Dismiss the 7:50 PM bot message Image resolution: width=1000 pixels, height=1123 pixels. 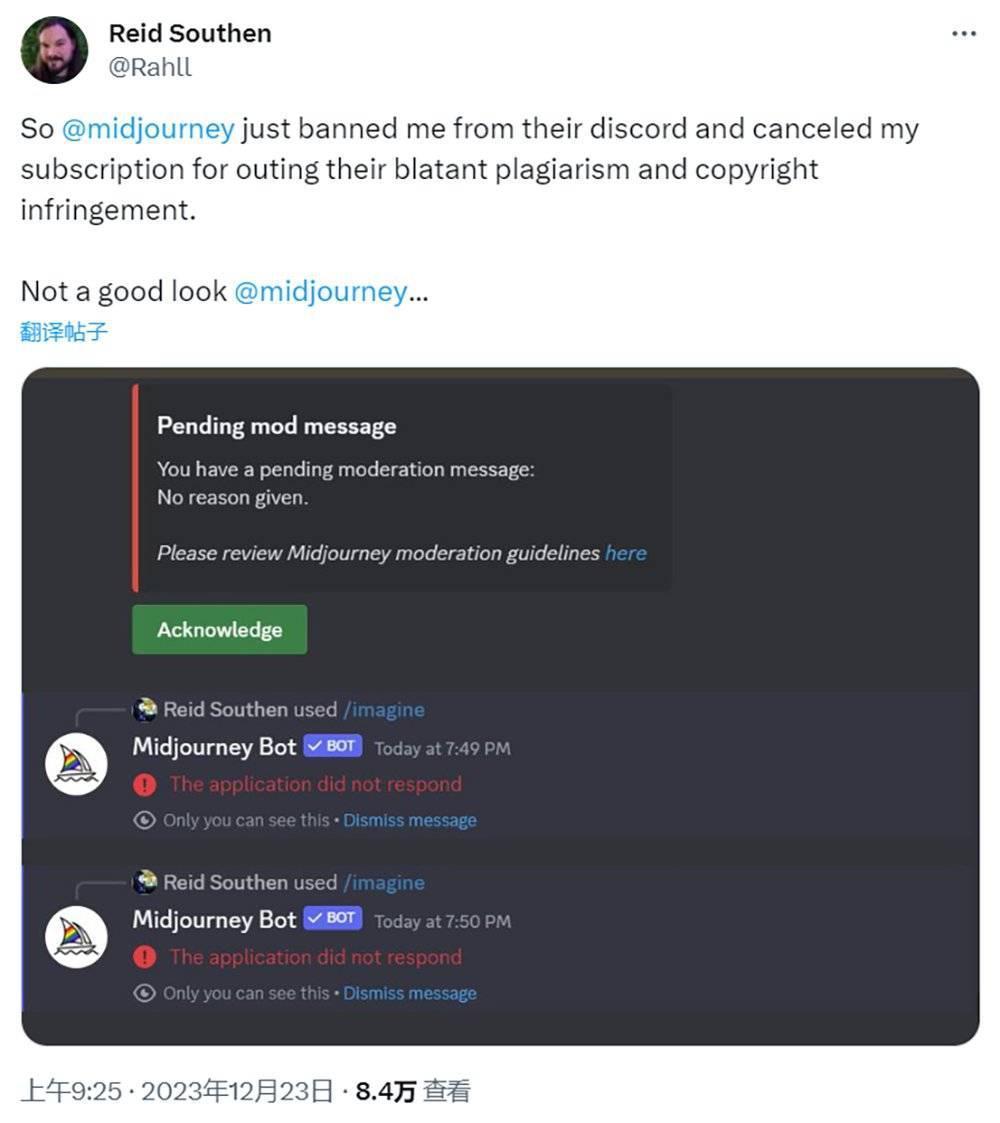tap(410, 994)
